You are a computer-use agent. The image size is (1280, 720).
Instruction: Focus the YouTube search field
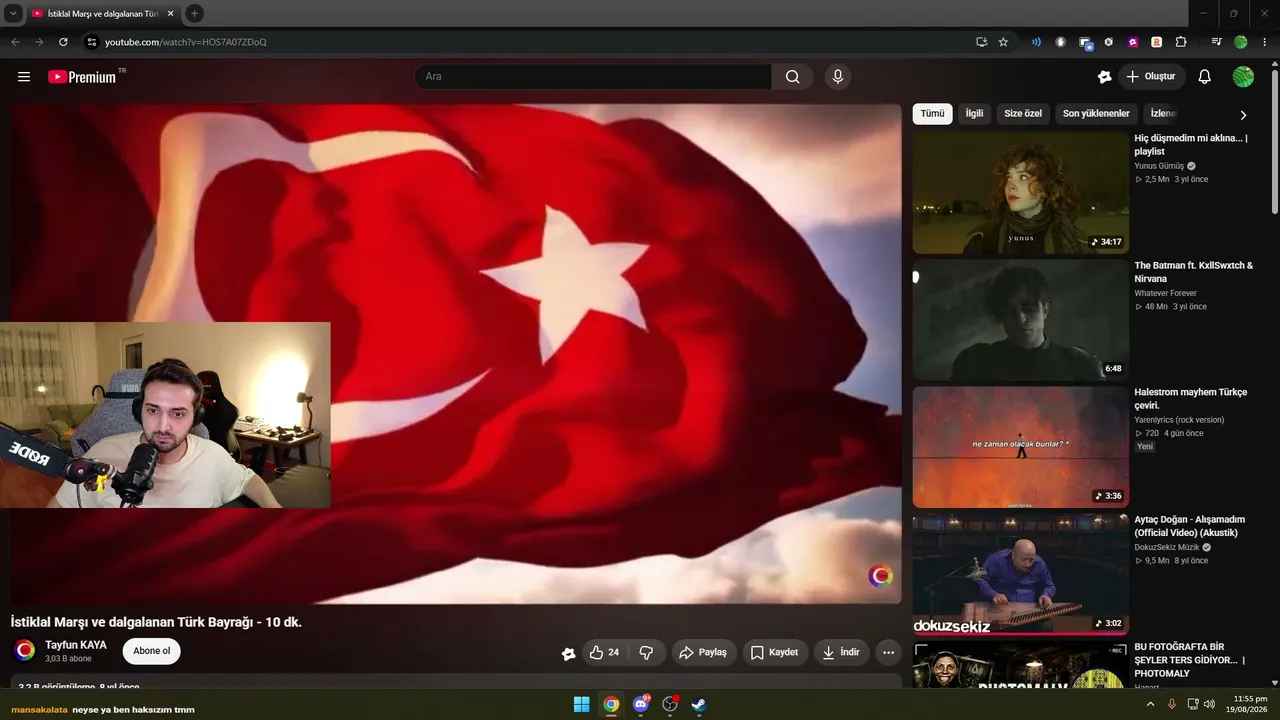(x=593, y=77)
